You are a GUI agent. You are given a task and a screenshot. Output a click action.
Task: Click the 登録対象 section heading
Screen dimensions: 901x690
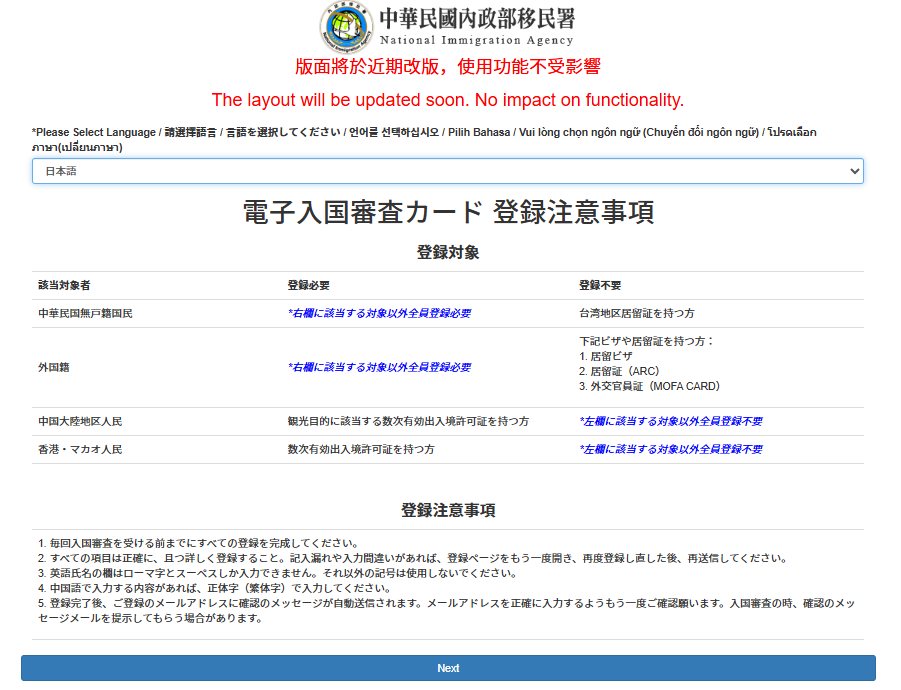coord(447,252)
